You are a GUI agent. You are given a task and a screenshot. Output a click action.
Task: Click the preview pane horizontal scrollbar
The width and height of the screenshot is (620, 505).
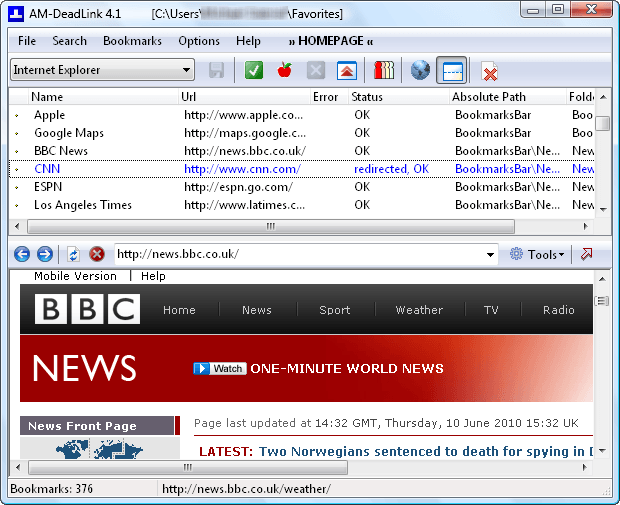click(188, 467)
